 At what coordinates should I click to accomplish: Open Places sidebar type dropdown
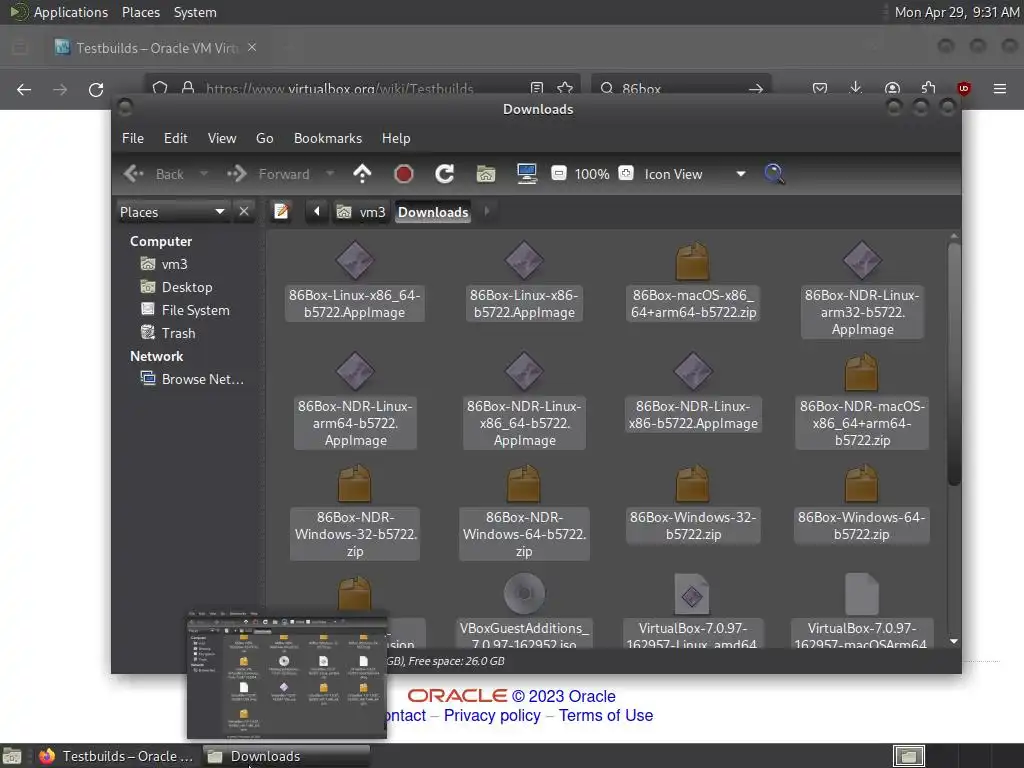(x=172, y=212)
